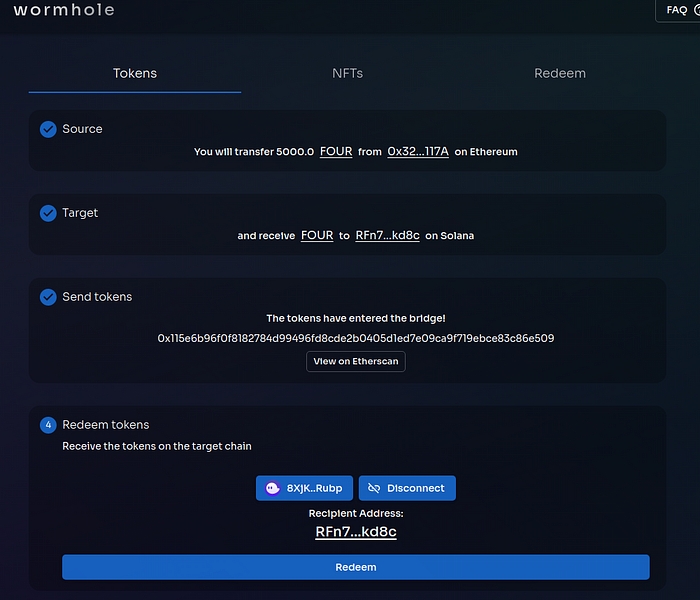
Task: Click the unlink icon on Disconnect button
Action: 374,488
